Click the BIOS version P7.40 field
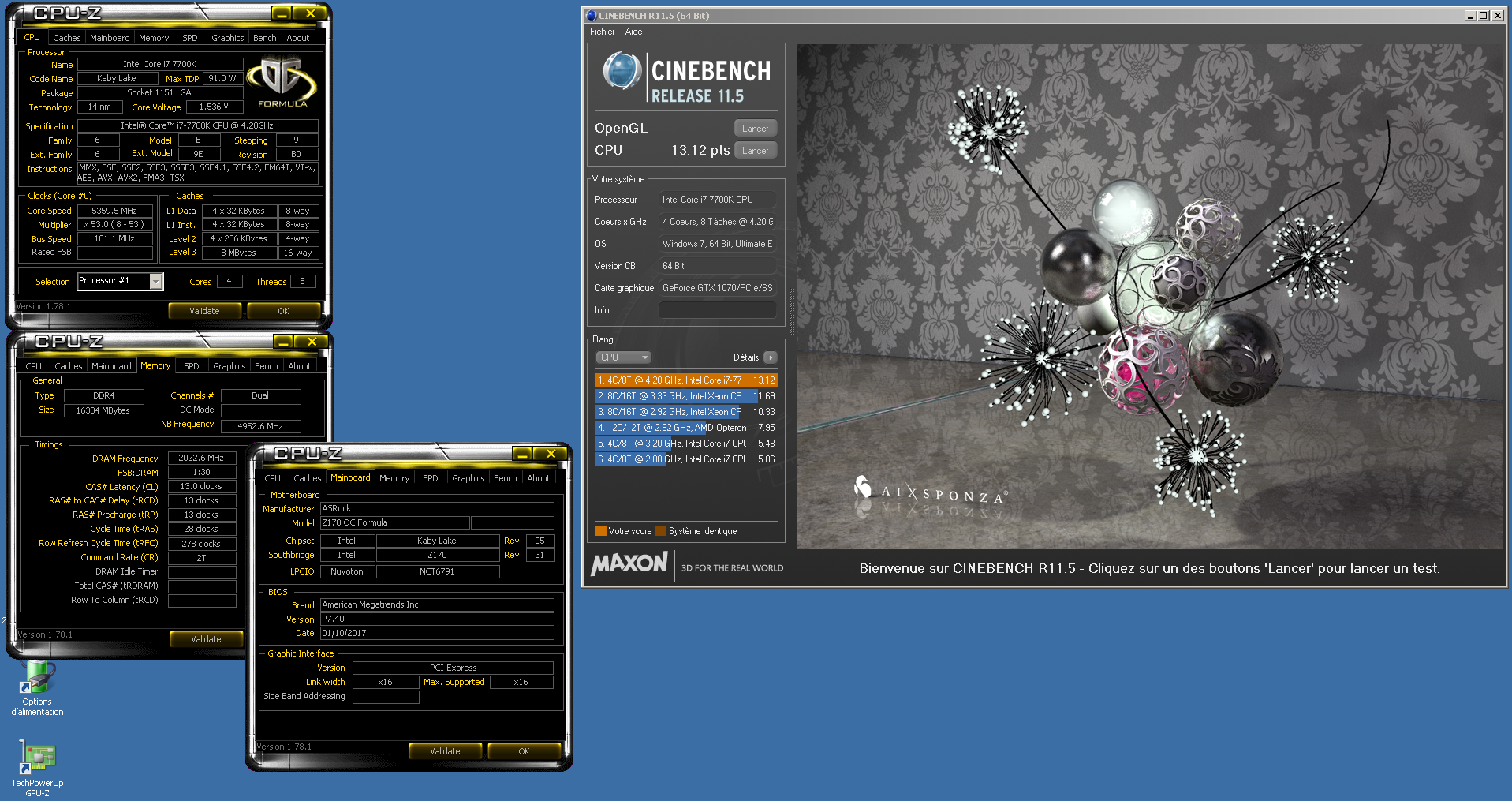Screen dimensions: 1512x801 coord(437,619)
